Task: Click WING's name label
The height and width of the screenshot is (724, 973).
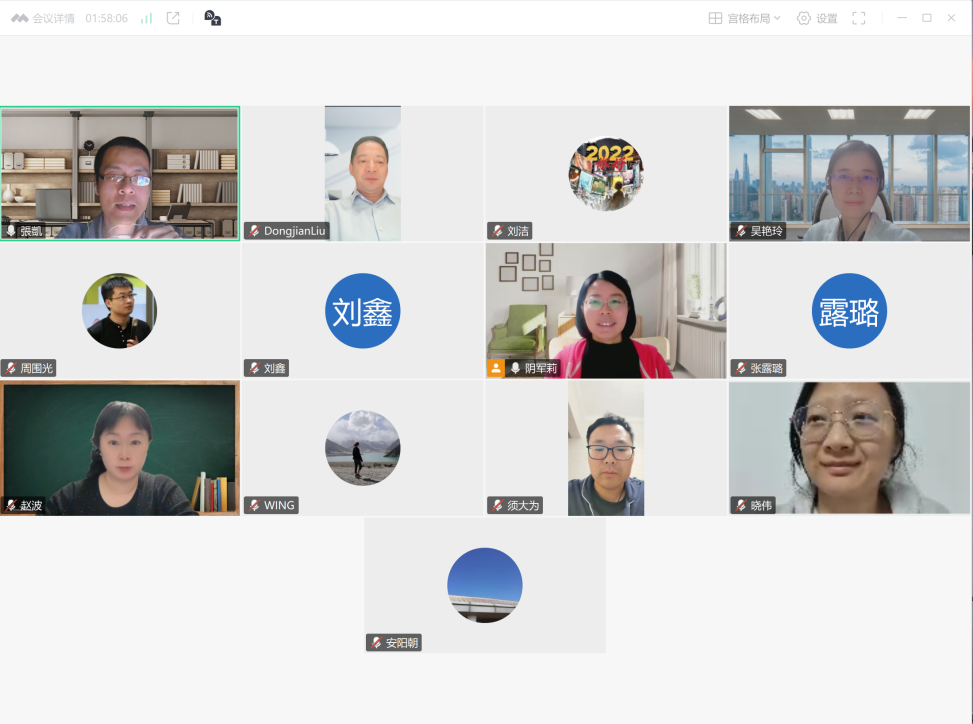Action: [279, 505]
